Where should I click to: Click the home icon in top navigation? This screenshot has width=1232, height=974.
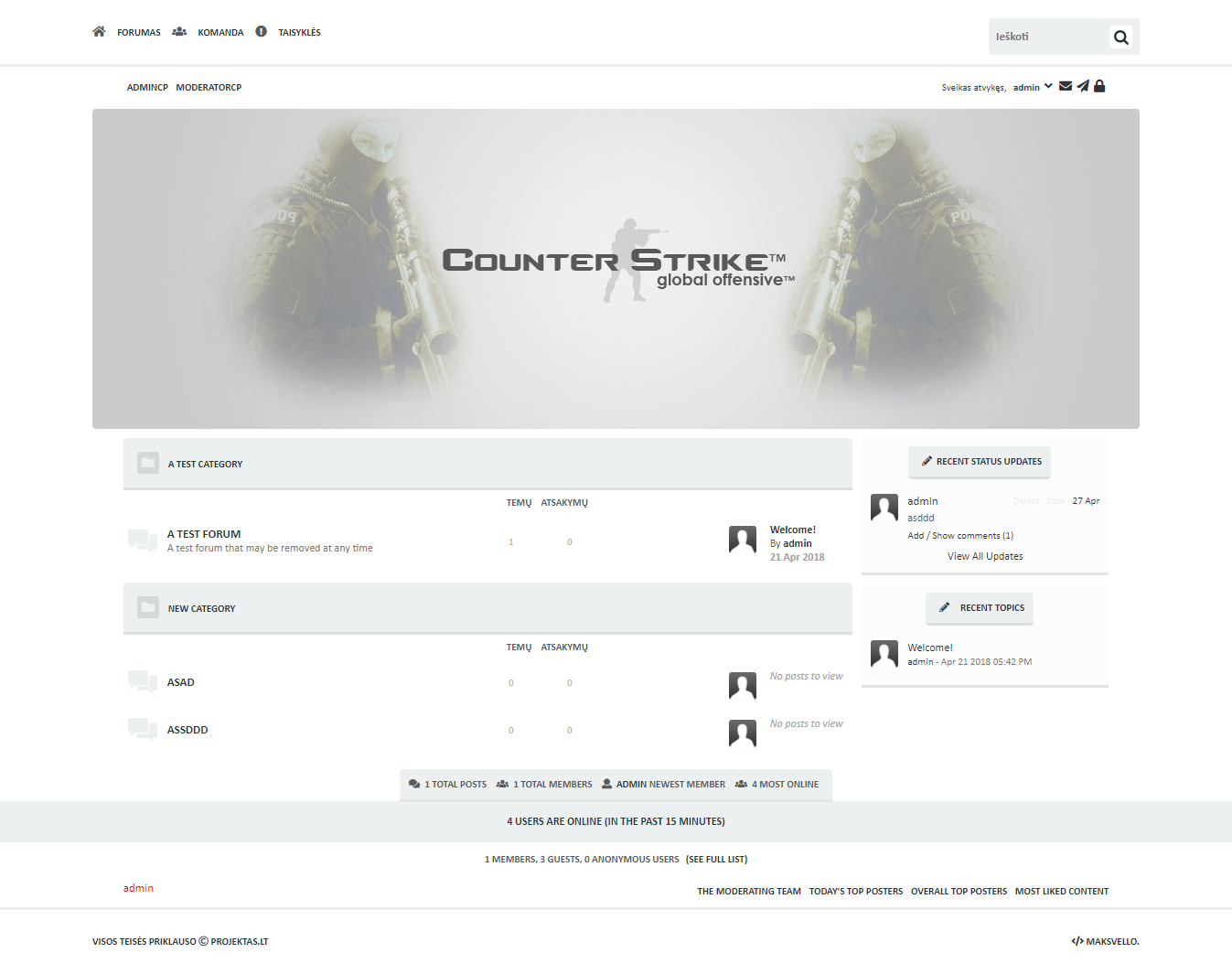coord(99,32)
